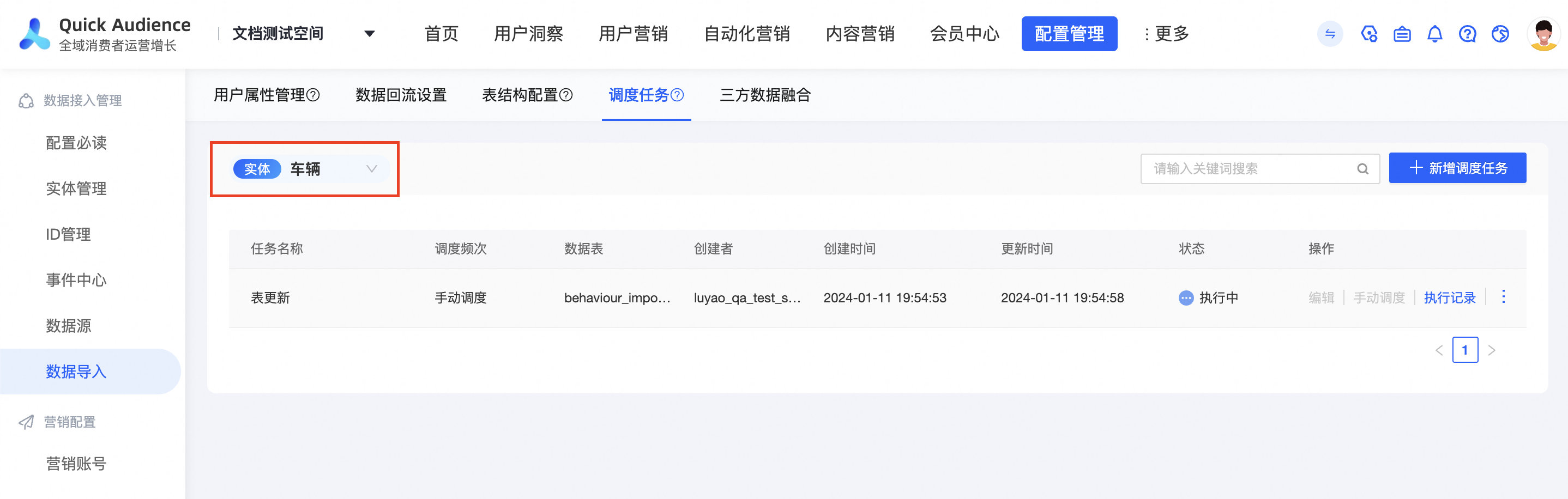This screenshot has height=499, width=1568.
Task: Click 营销配置 section header
Action: click(69, 422)
